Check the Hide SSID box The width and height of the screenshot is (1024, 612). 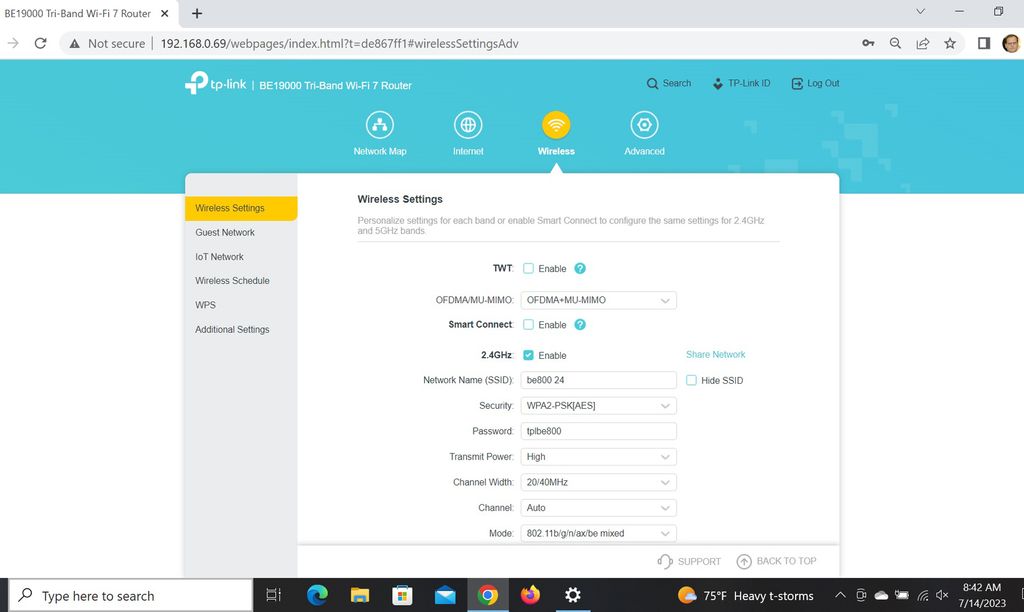[691, 380]
